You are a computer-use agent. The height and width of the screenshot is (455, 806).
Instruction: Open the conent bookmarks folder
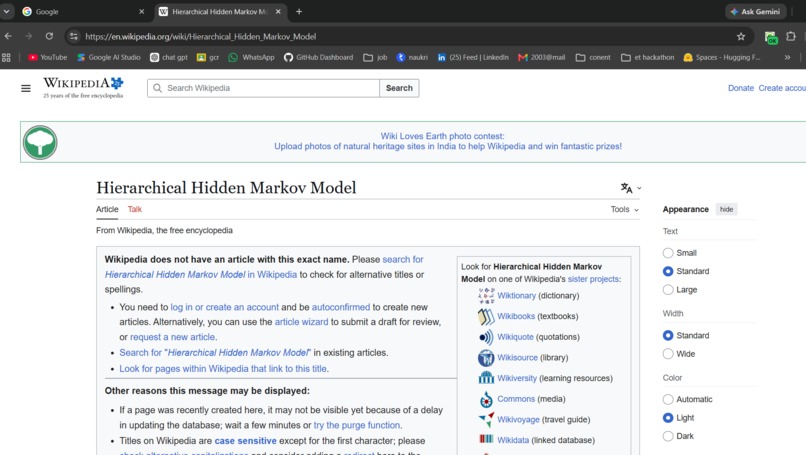tap(593, 58)
